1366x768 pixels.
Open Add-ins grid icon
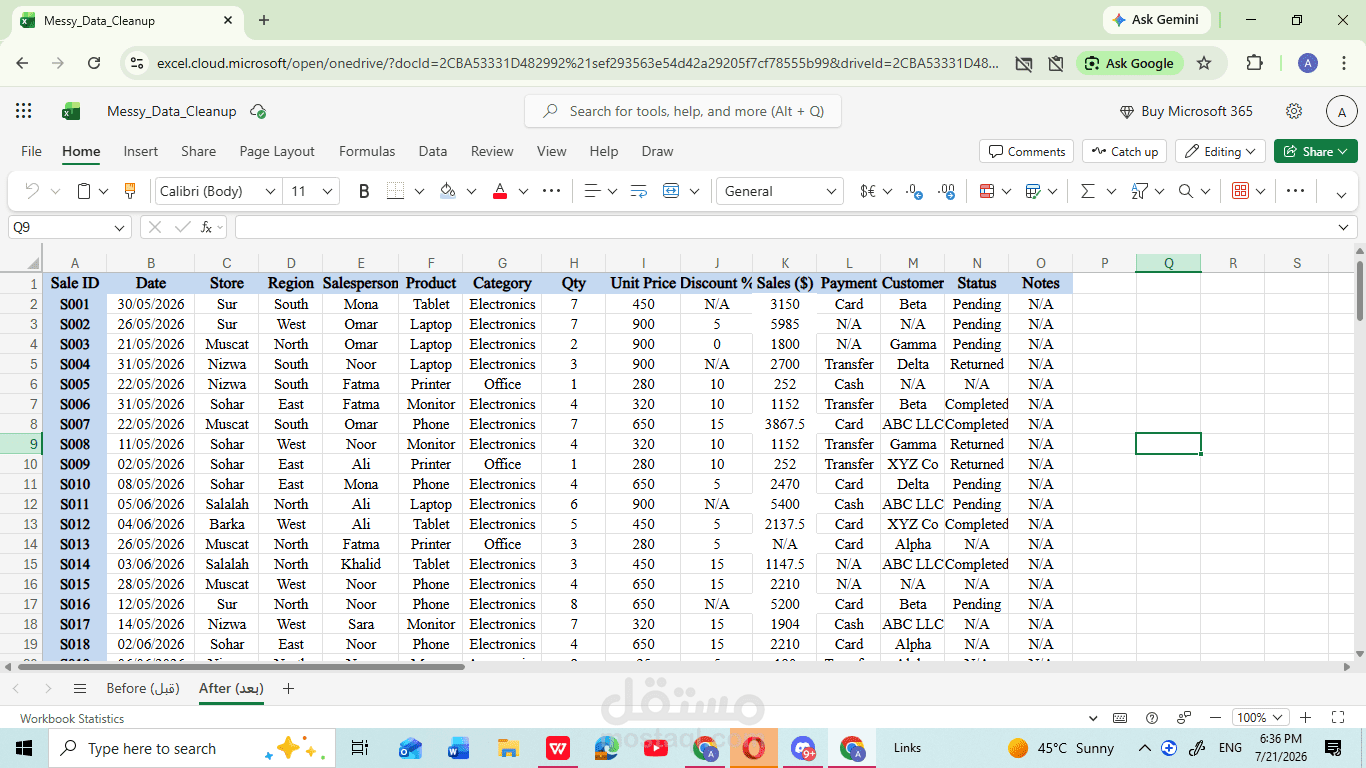[x=1240, y=191]
